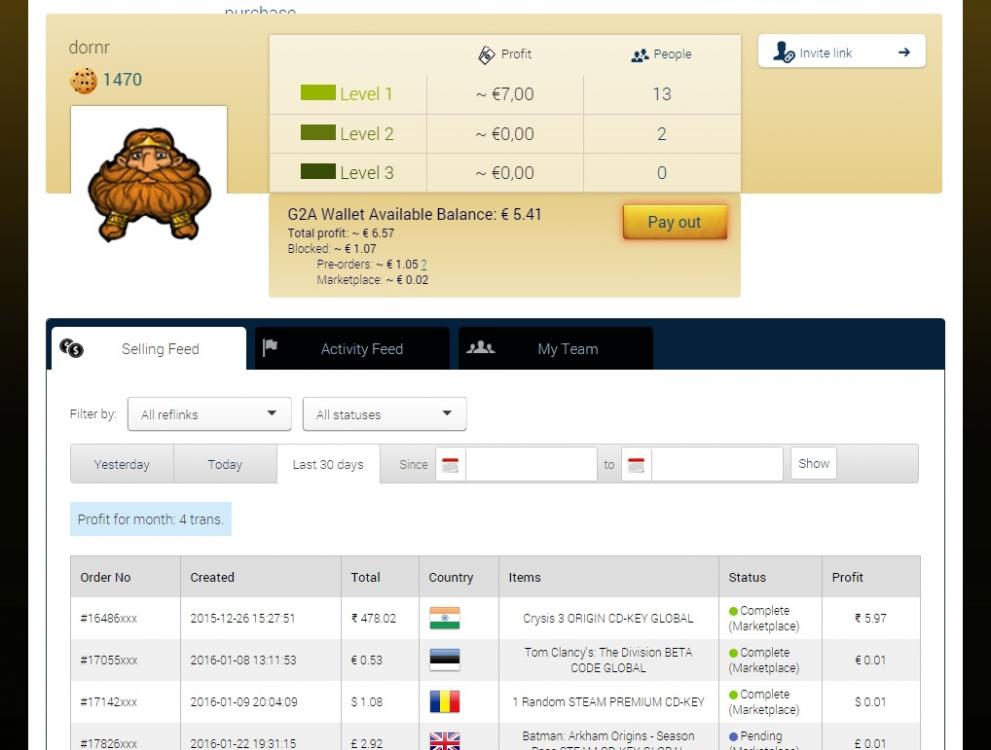991x750 pixels.
Task: Switch to the Selling Feed tab
Action: 148,349
